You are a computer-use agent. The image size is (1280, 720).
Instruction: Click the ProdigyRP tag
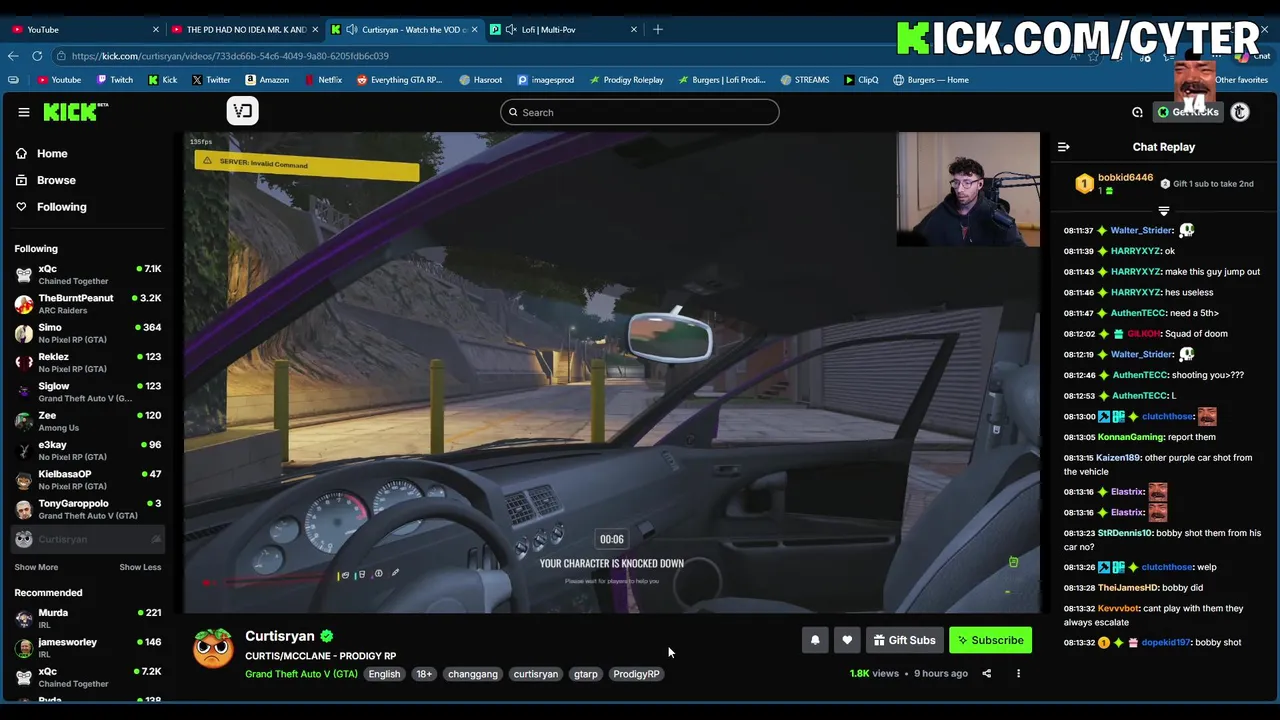(636, 674)
